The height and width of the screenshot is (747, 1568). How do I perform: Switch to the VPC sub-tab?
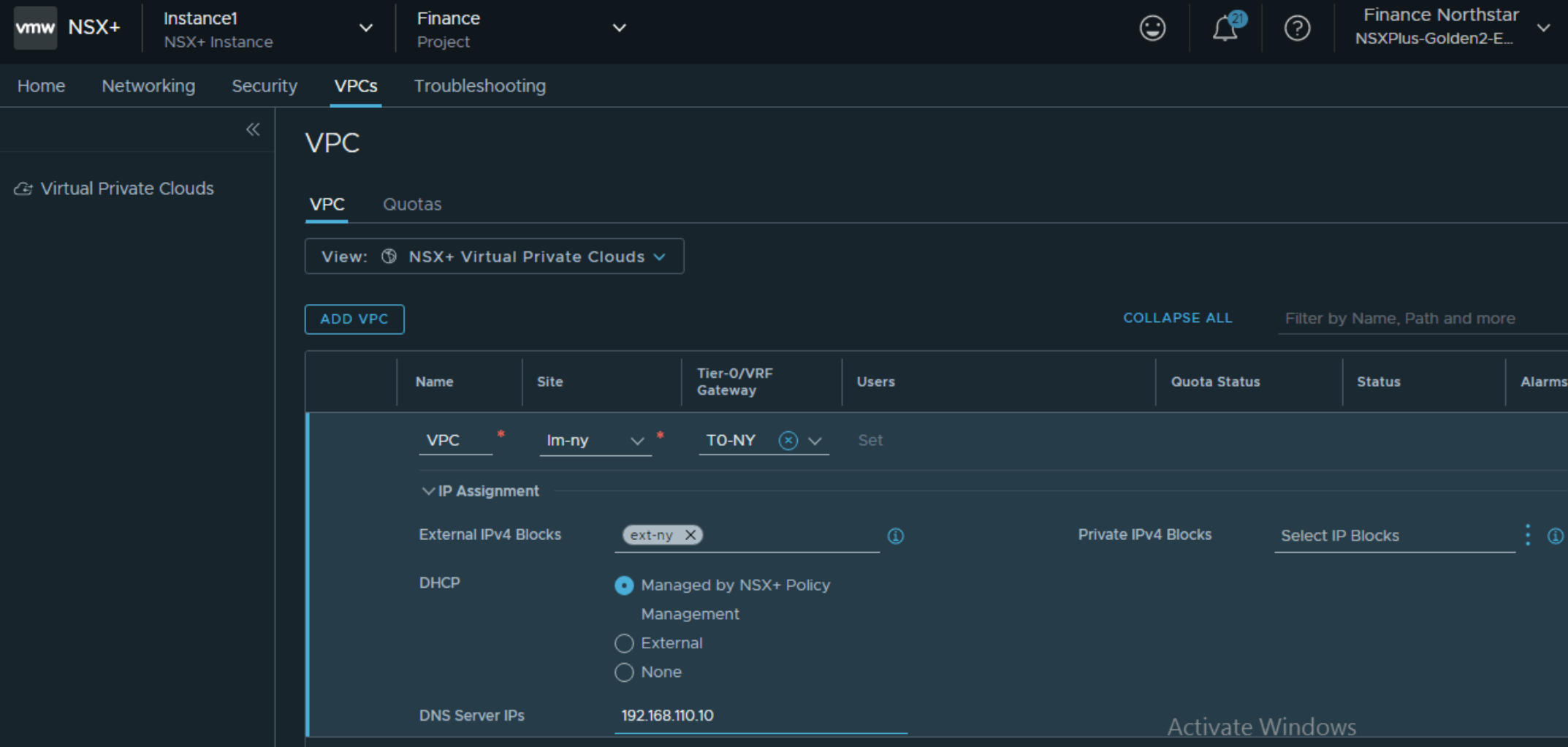[x=327, y=205]
